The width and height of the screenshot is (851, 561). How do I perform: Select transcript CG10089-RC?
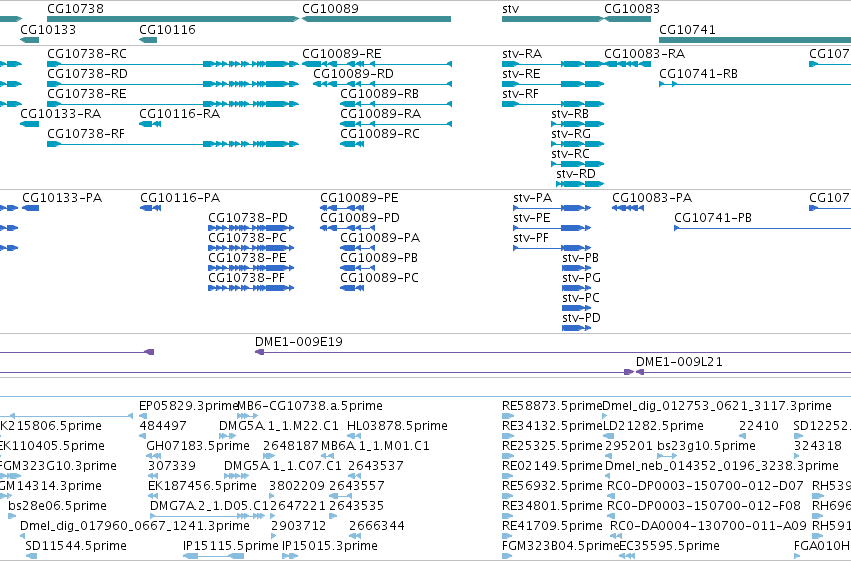click(380, 133)
